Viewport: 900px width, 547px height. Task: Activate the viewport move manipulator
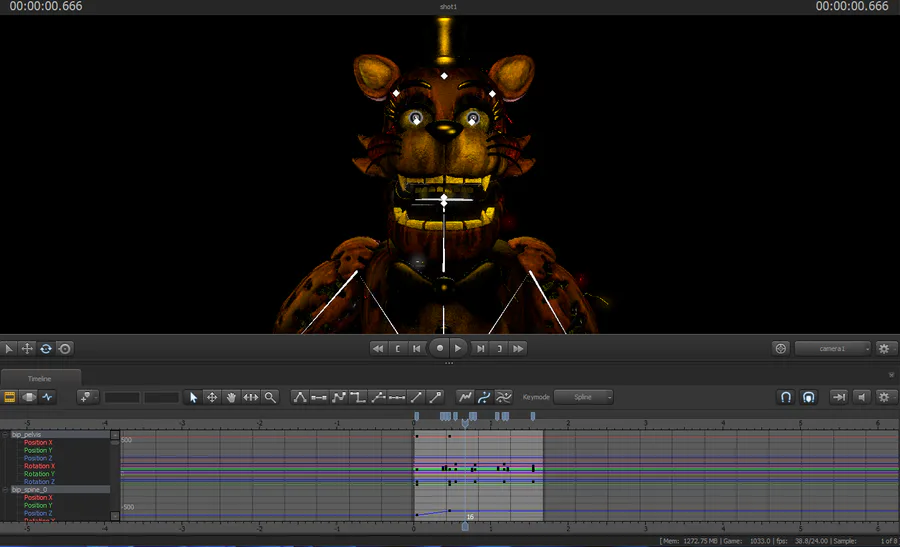(27, 348)
